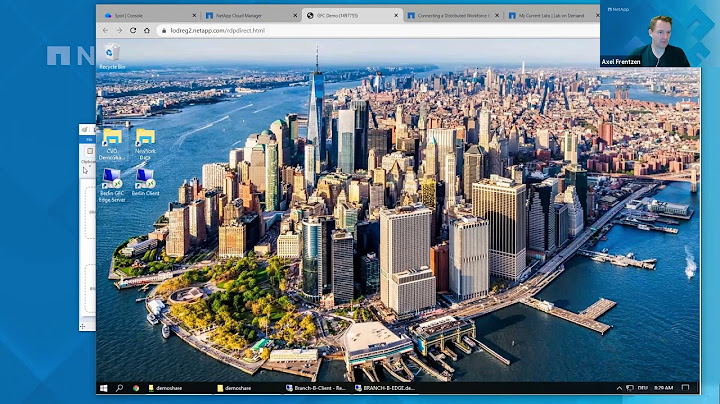Click the Windows Start button
This screenshot has height=404, width=720.
tap(104, 388)
